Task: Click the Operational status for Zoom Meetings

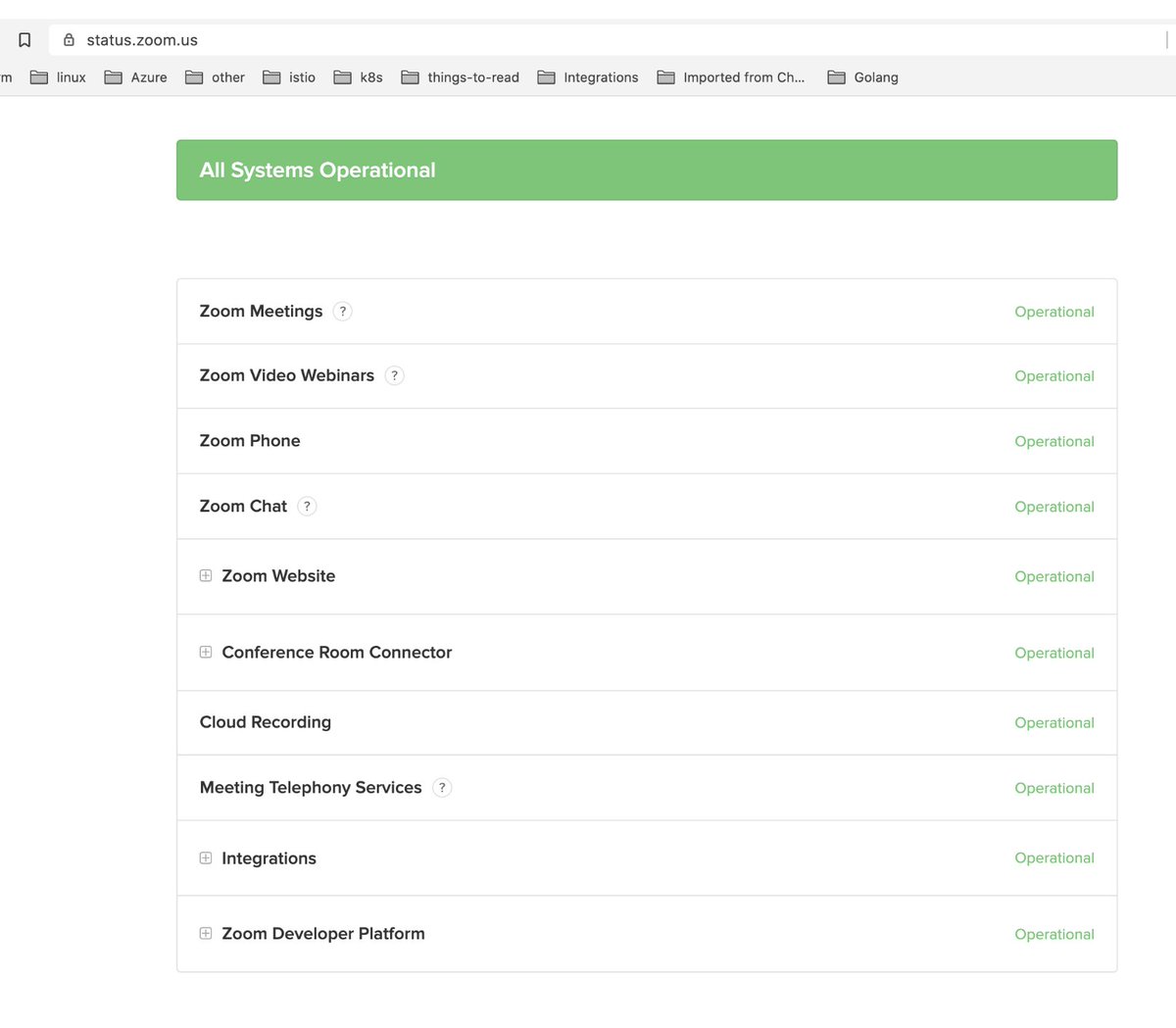Action: tap(1054, 312)
